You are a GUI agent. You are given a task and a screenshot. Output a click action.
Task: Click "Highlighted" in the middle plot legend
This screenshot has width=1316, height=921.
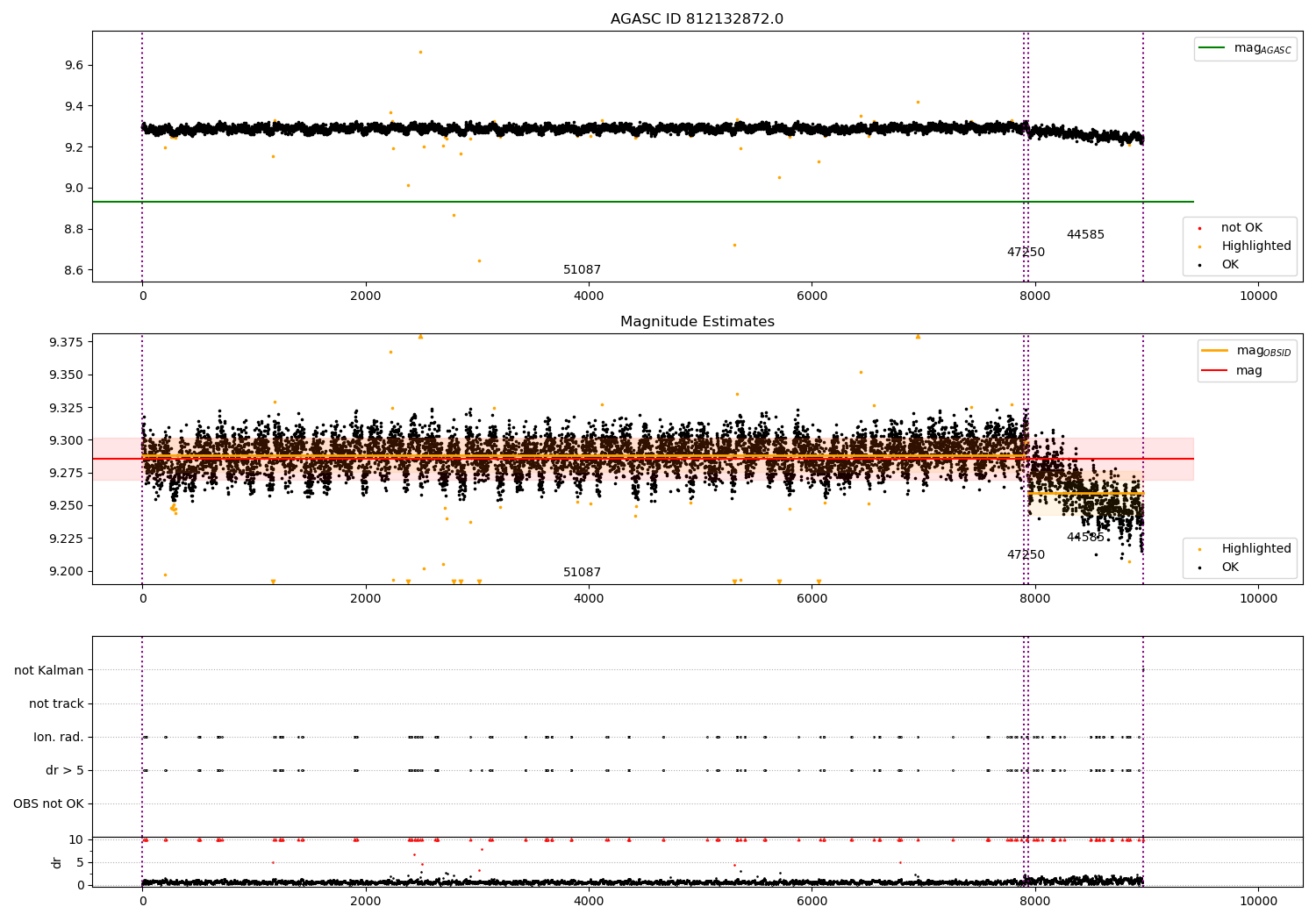[x=1256, y=549]
